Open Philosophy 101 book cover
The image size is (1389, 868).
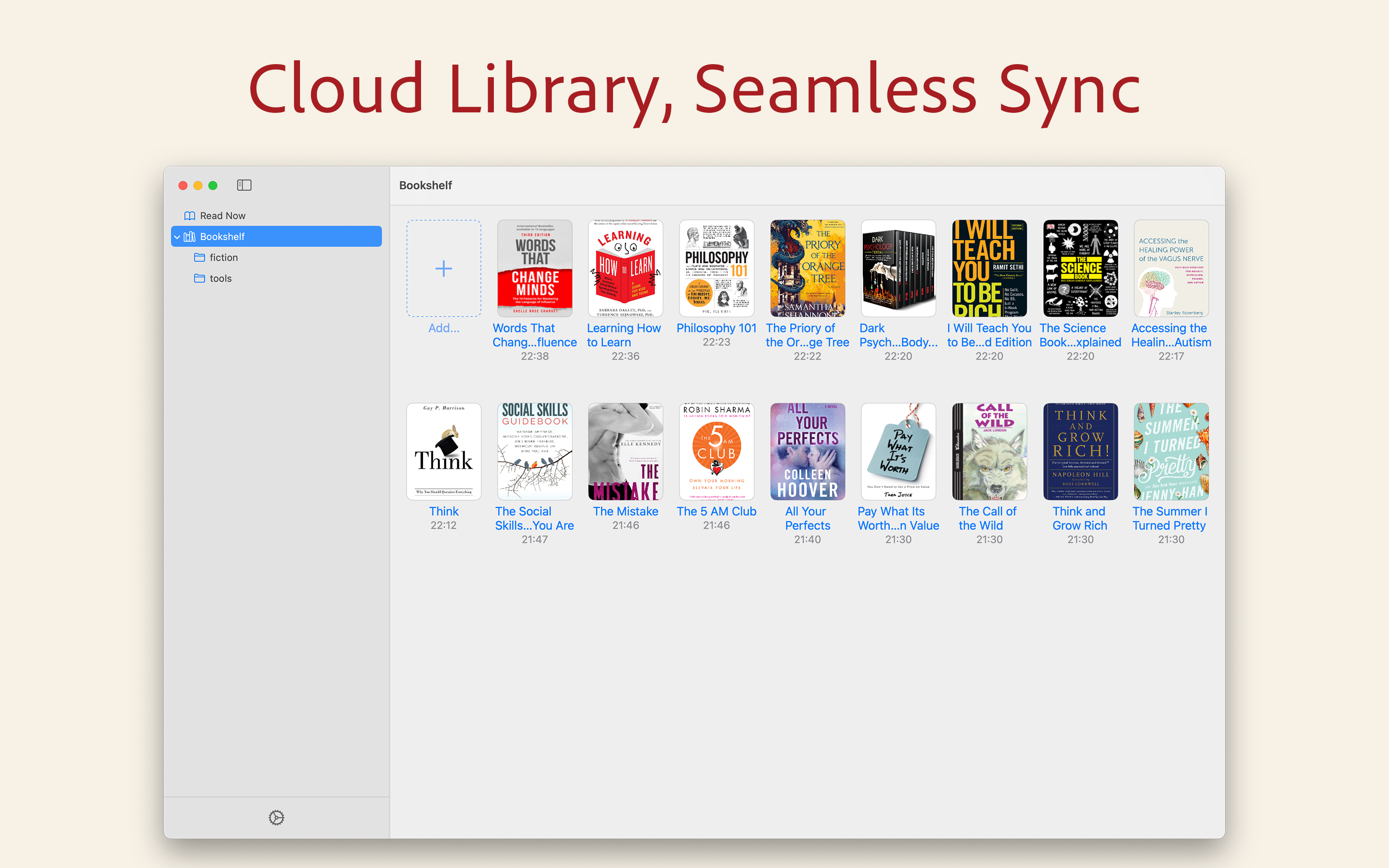click(716, 268)
